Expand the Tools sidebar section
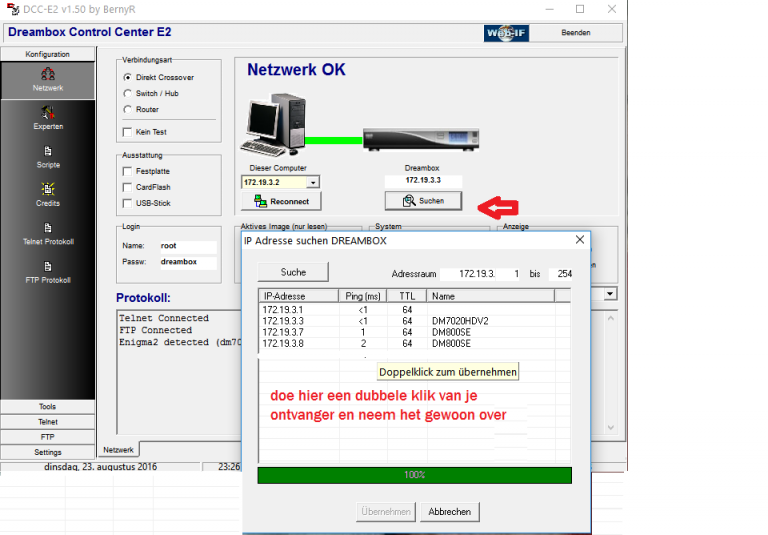768x535 pixels. (47, 407)
